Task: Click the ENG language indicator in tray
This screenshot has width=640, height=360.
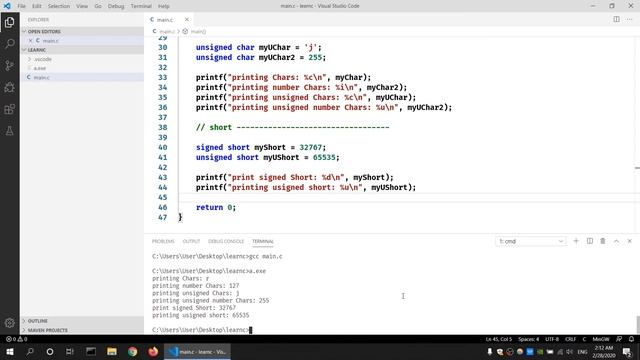Action: (582, 351)
